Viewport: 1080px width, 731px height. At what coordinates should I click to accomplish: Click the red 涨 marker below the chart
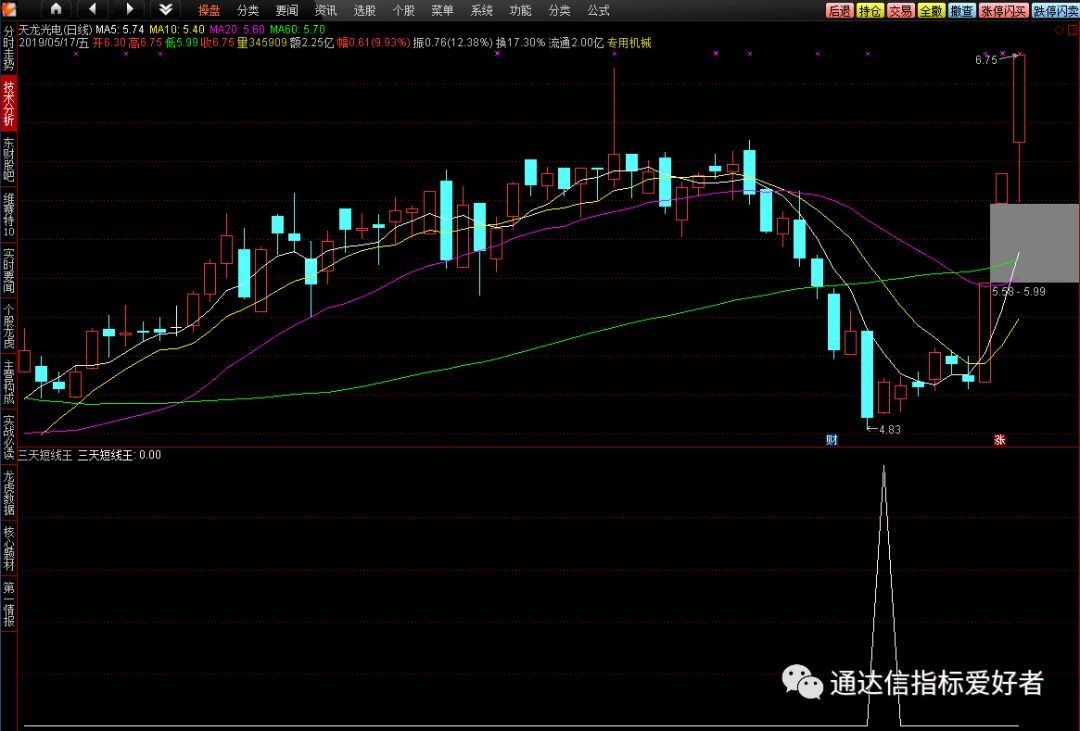[998, 440]
